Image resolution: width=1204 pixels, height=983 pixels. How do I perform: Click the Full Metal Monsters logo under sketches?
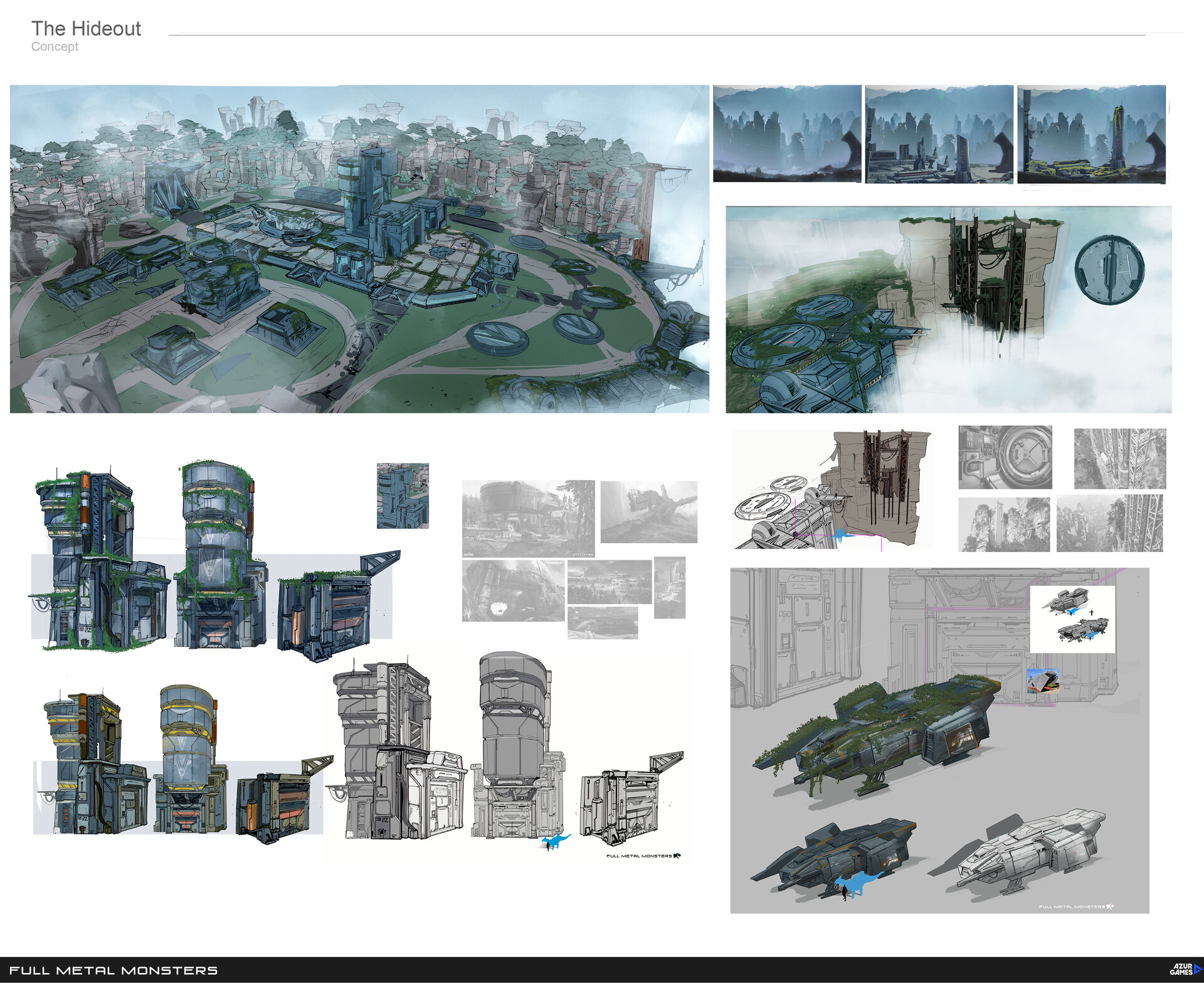point(643,856)
